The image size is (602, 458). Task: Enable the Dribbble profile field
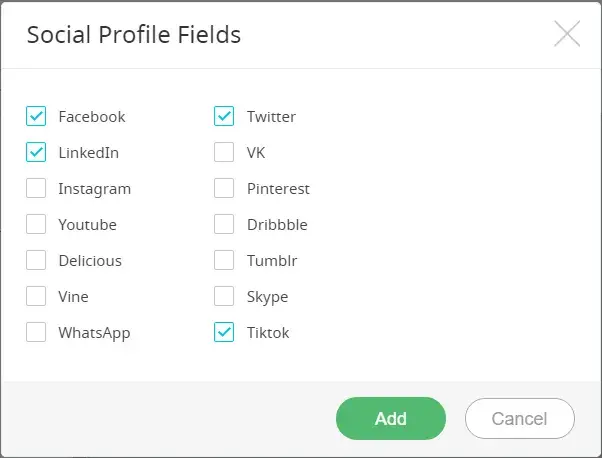[x=224, y=225]
